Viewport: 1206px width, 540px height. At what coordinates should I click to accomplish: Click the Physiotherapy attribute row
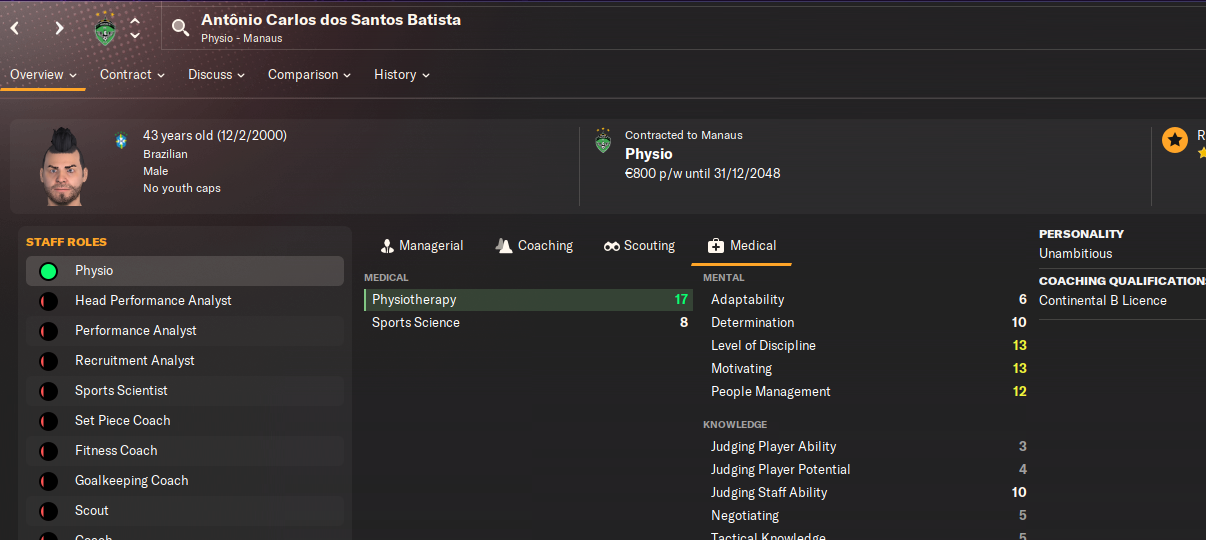(527, 300)
